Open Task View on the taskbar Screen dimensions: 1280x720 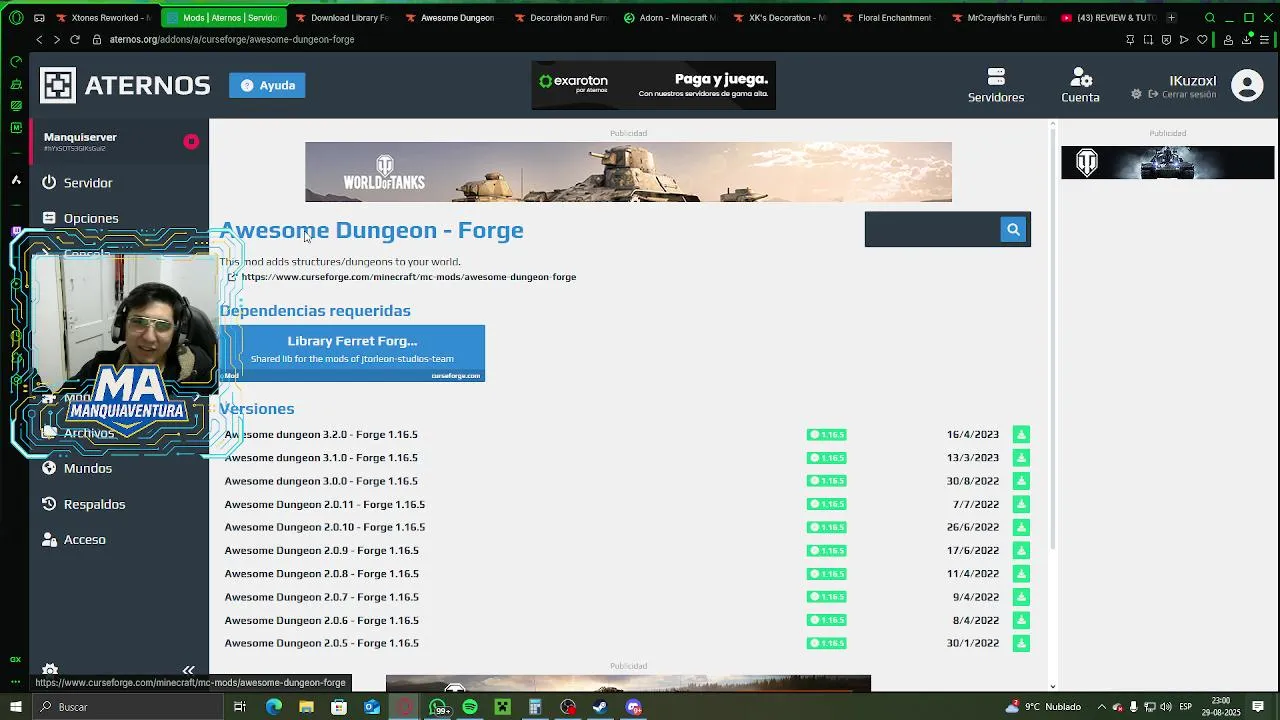click(x=240, y=707)
